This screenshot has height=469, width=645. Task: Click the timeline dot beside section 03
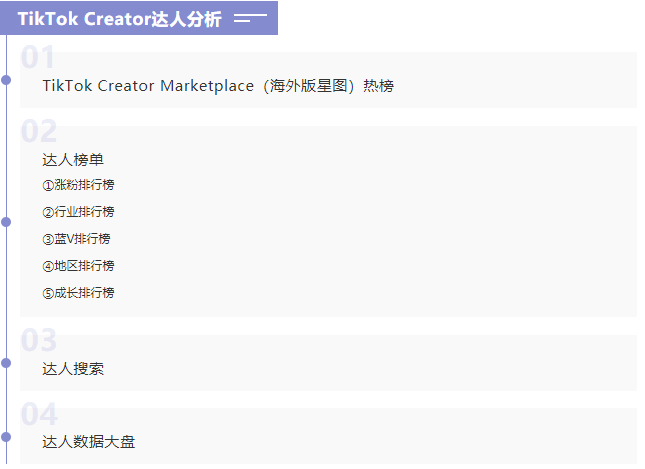[x=6, y=362]
